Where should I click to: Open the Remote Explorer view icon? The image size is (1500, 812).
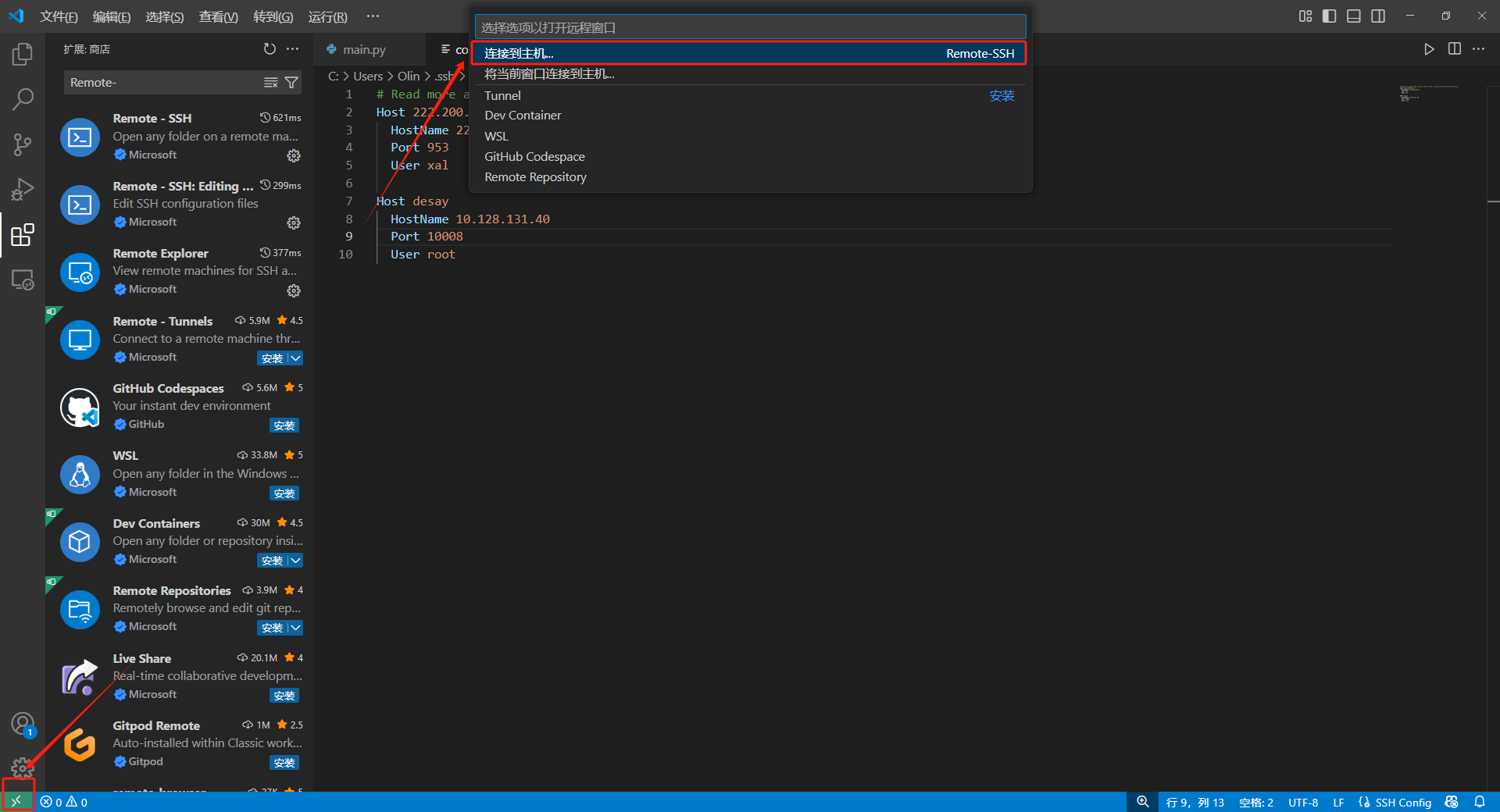click(x=23, y=280)
